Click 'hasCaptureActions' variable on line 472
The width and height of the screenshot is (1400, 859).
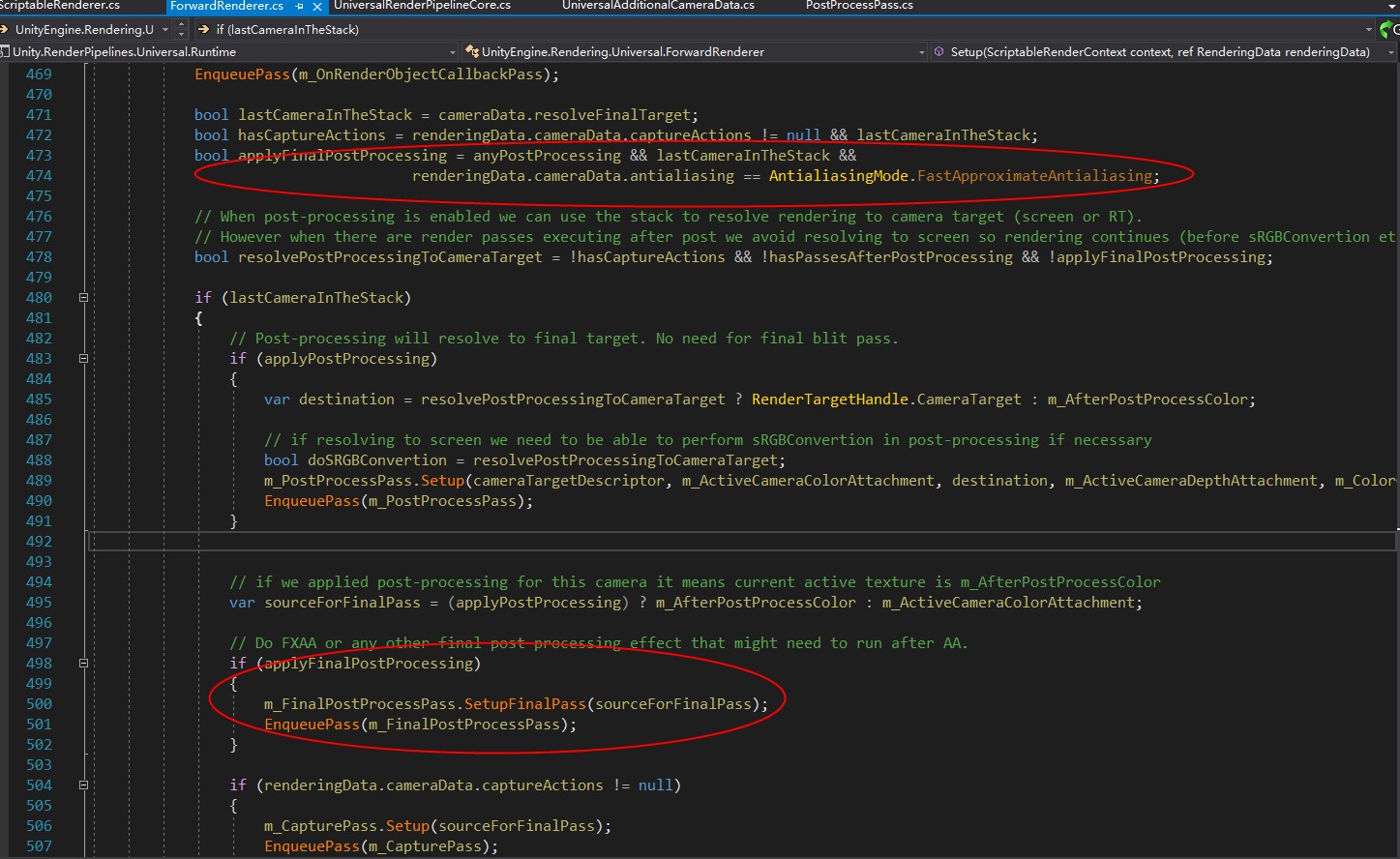coord(312,135)
